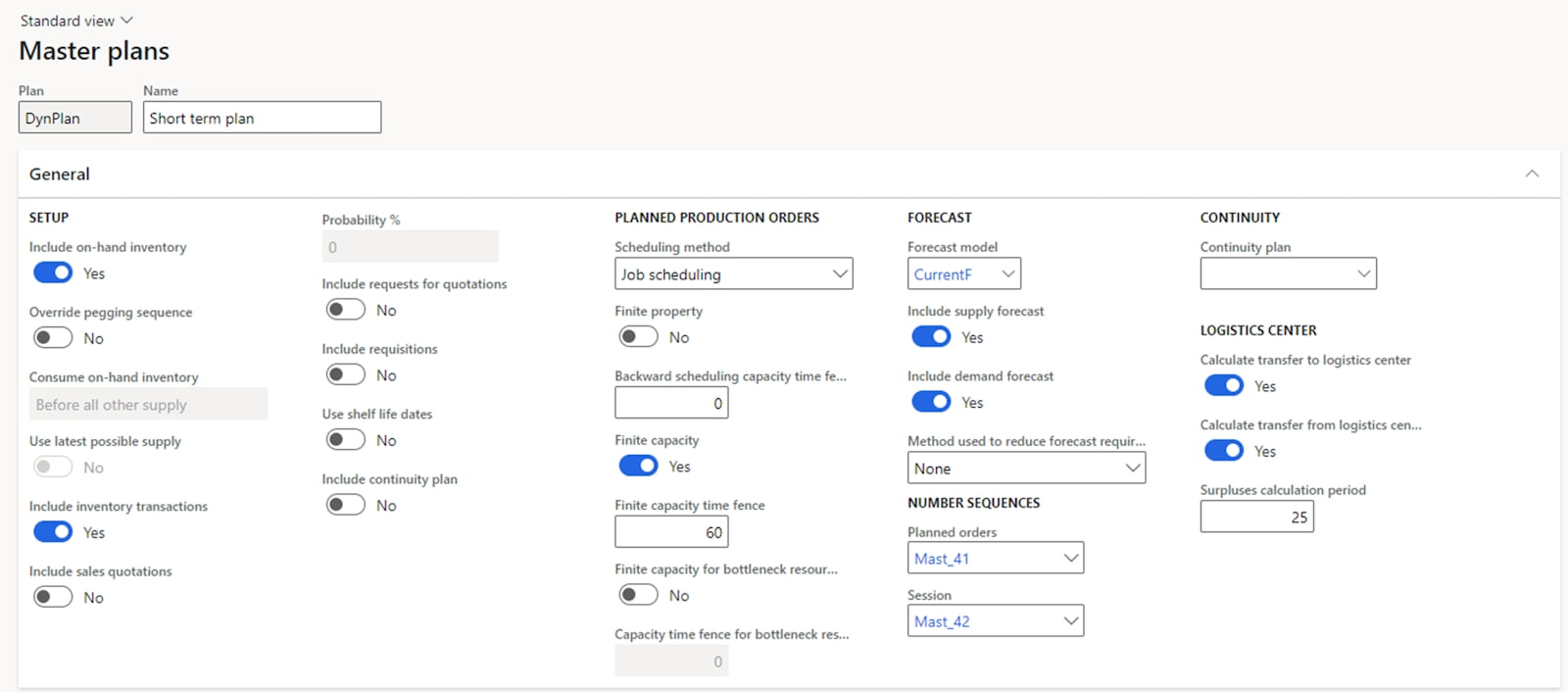Toggle Calculate transfer to logistics center
Viewport: 1568px width, 692px height.
click(x=1224, y=386)
